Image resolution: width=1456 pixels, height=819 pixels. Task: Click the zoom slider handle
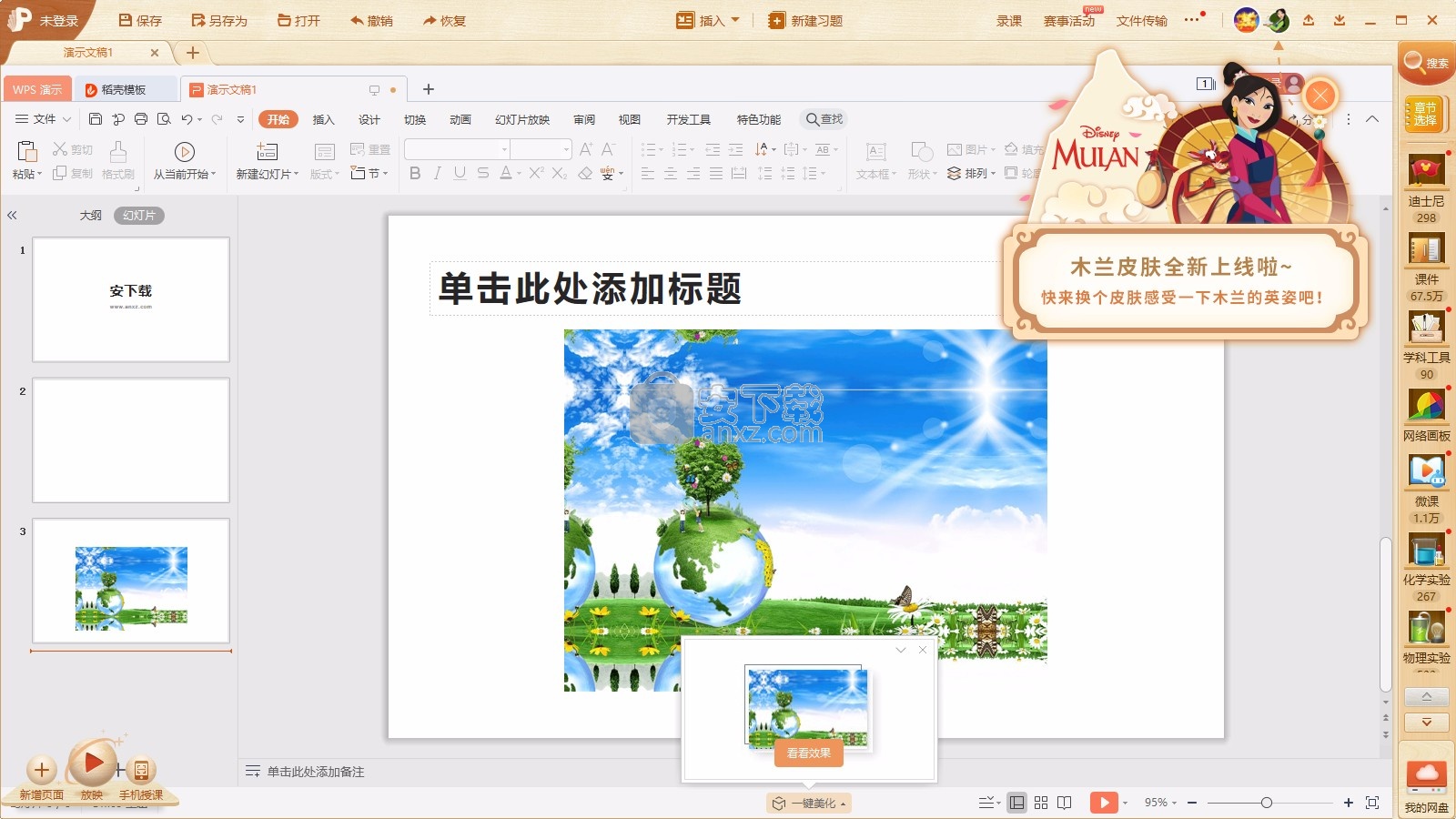[1266, 803]
